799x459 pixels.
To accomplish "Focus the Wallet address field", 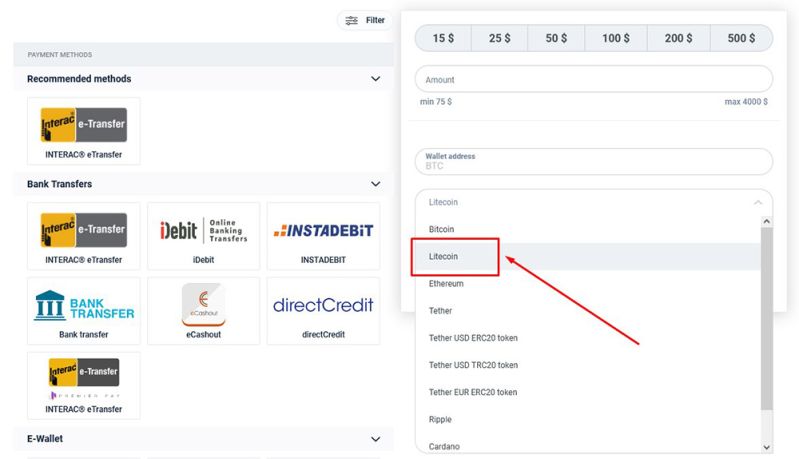I will pyautogui.click(x=594, y=161).
